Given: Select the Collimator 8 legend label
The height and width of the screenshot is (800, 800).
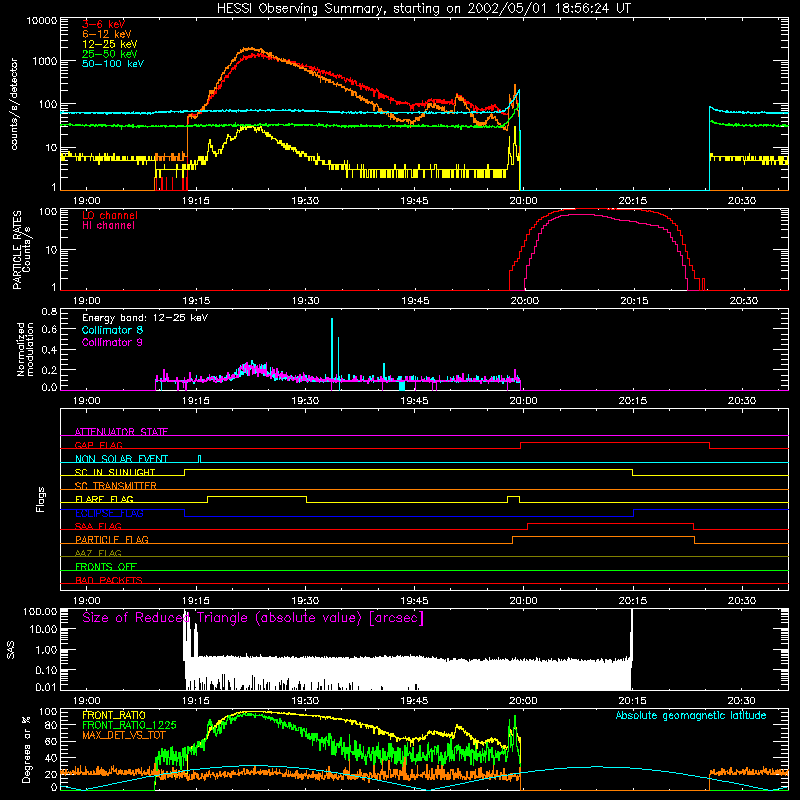Looking at the screenshot, I should (x=112, y=330).
